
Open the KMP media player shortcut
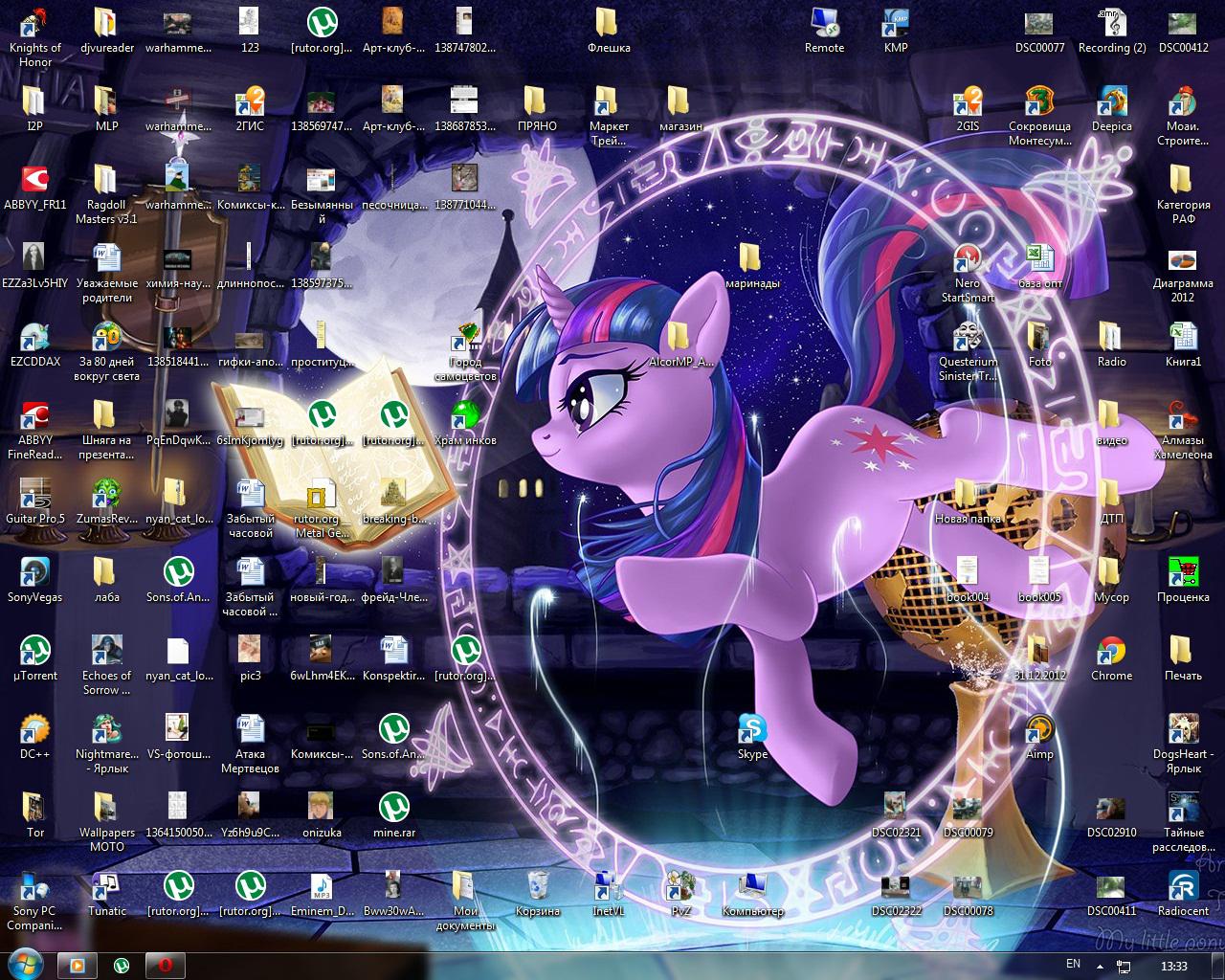pyautogui.click(x=896, y=31)
